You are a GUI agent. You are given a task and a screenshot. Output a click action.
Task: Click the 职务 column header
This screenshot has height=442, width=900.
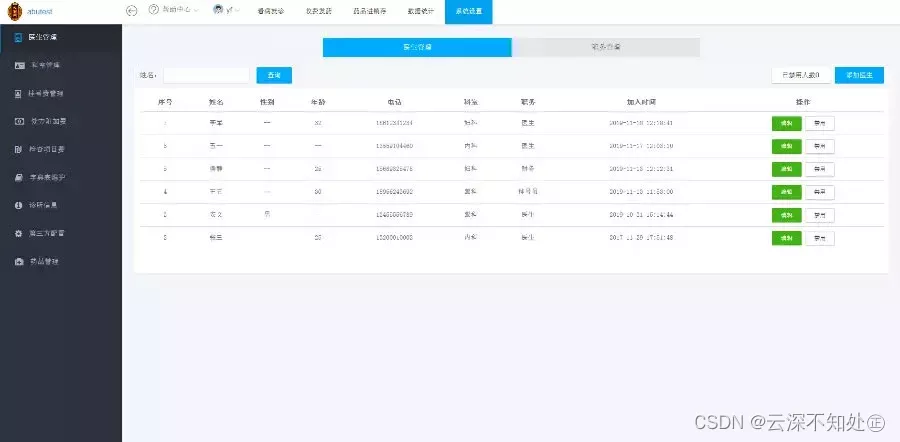(x=528, y=102)
